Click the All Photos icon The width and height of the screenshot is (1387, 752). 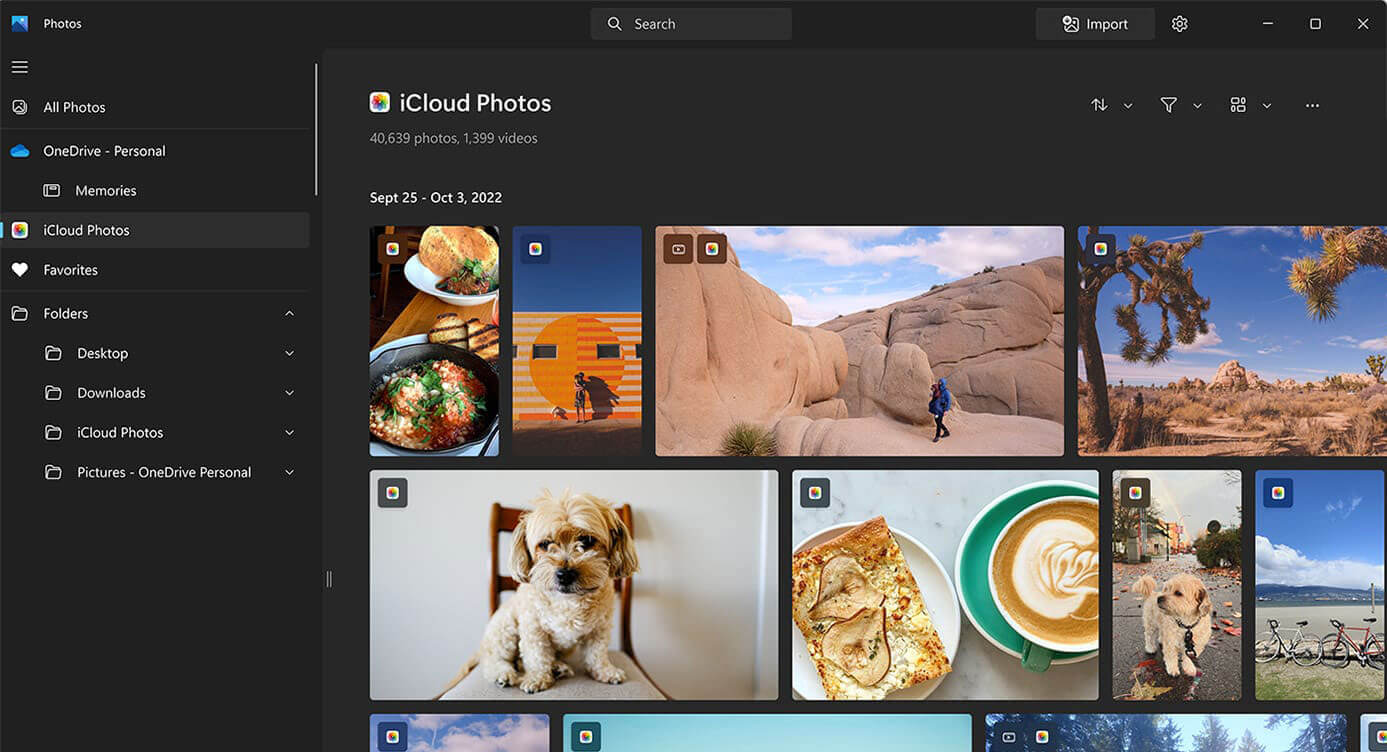[20, 107]
